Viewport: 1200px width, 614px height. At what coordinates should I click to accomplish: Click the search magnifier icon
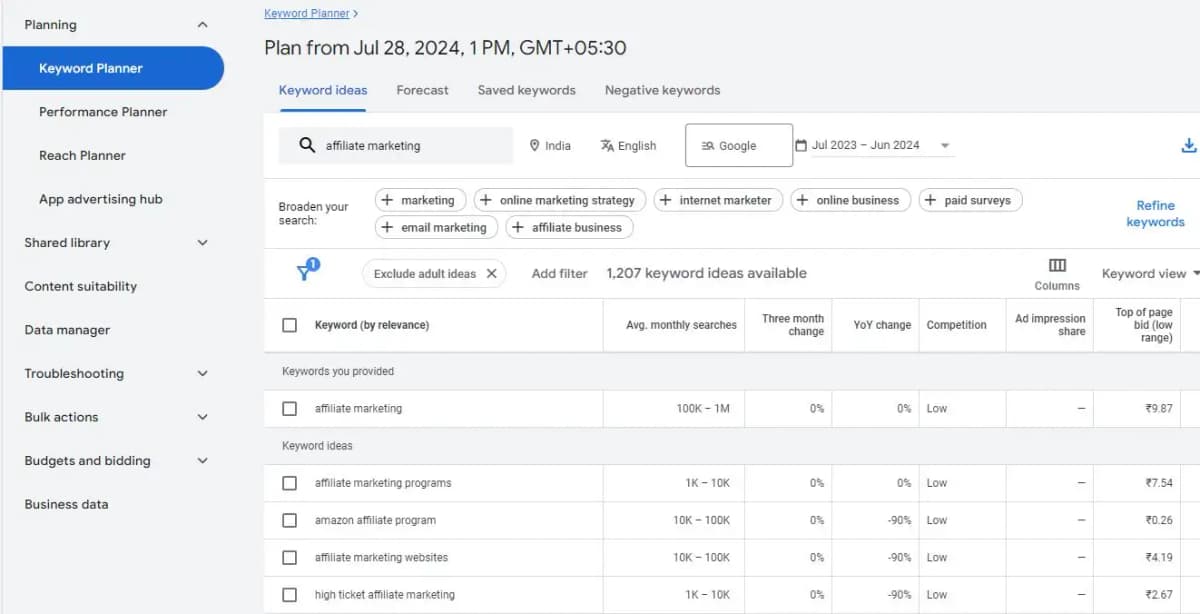307,145
